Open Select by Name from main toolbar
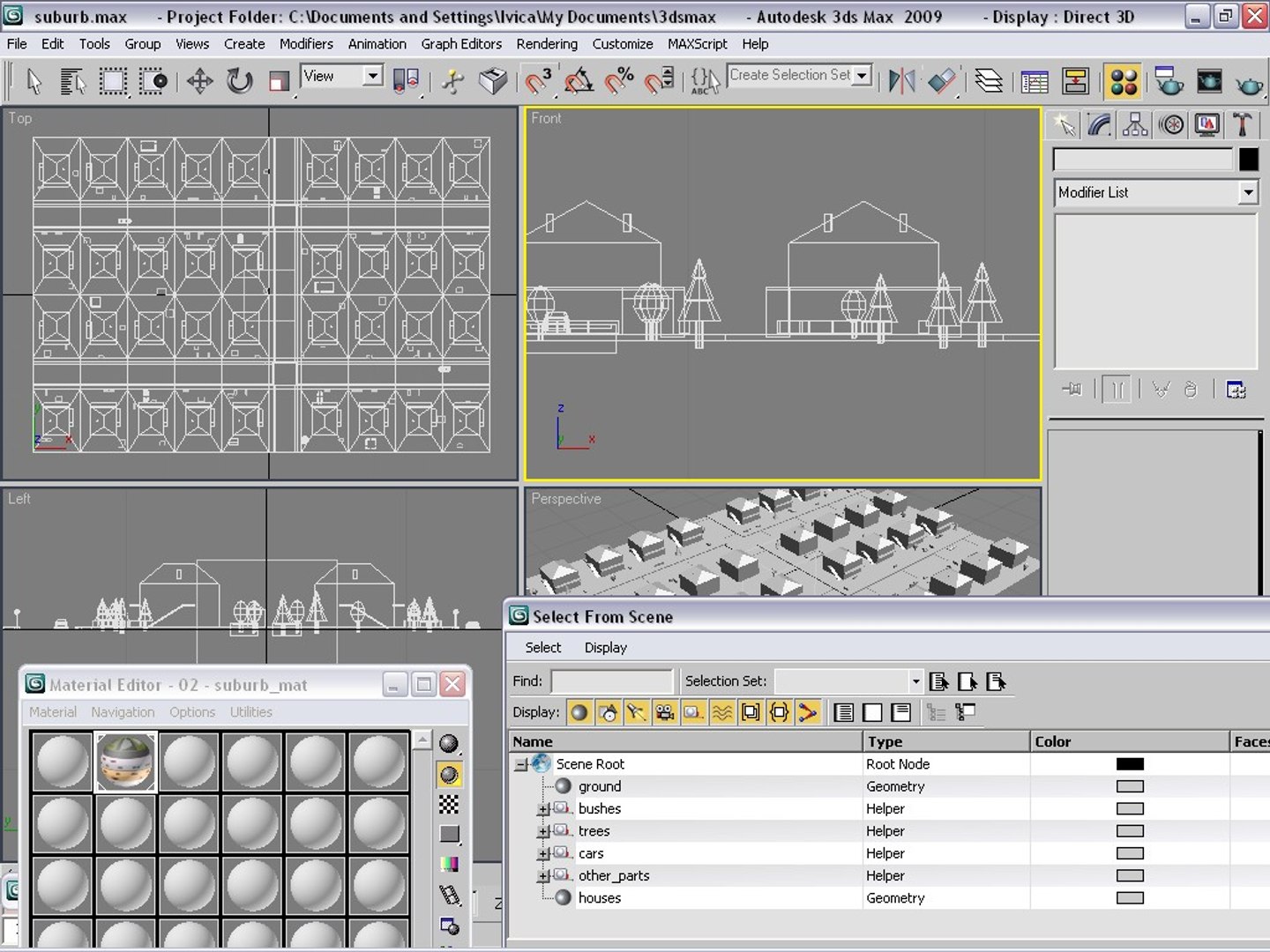This screenshot has height=952, width=1270. click(x=72, y=81)
